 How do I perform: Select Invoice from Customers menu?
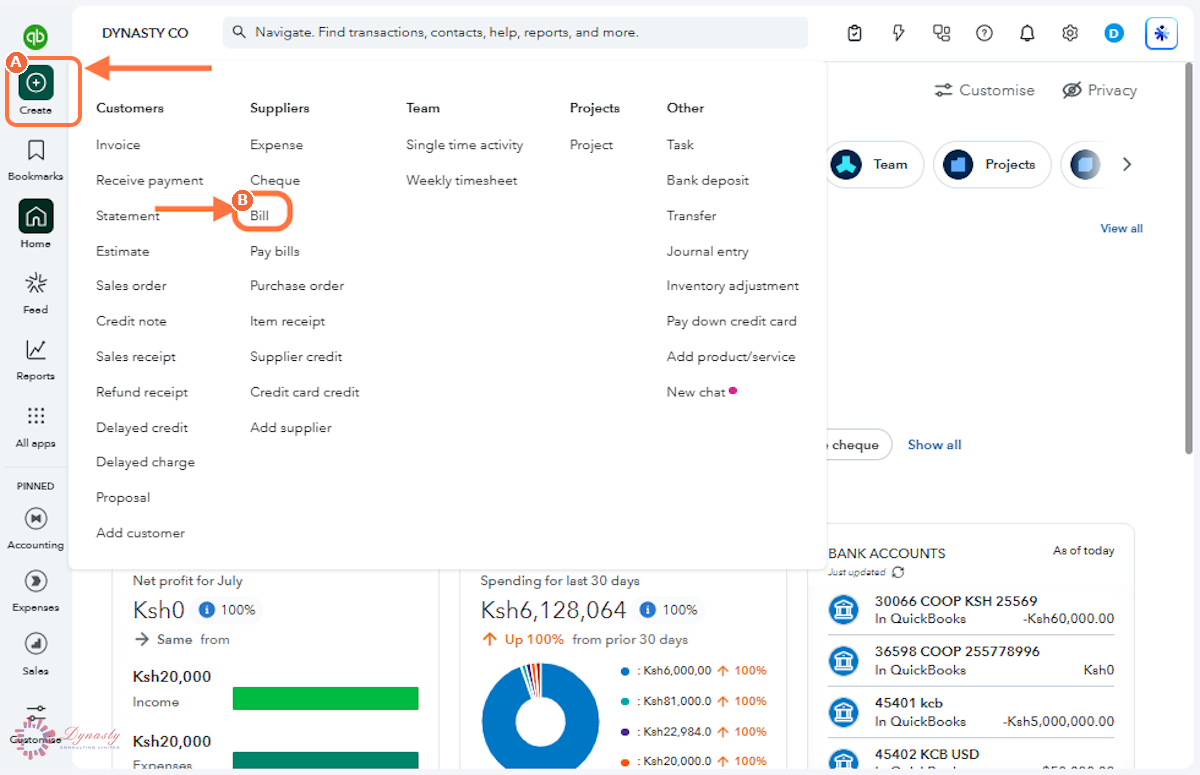point(118,145)
